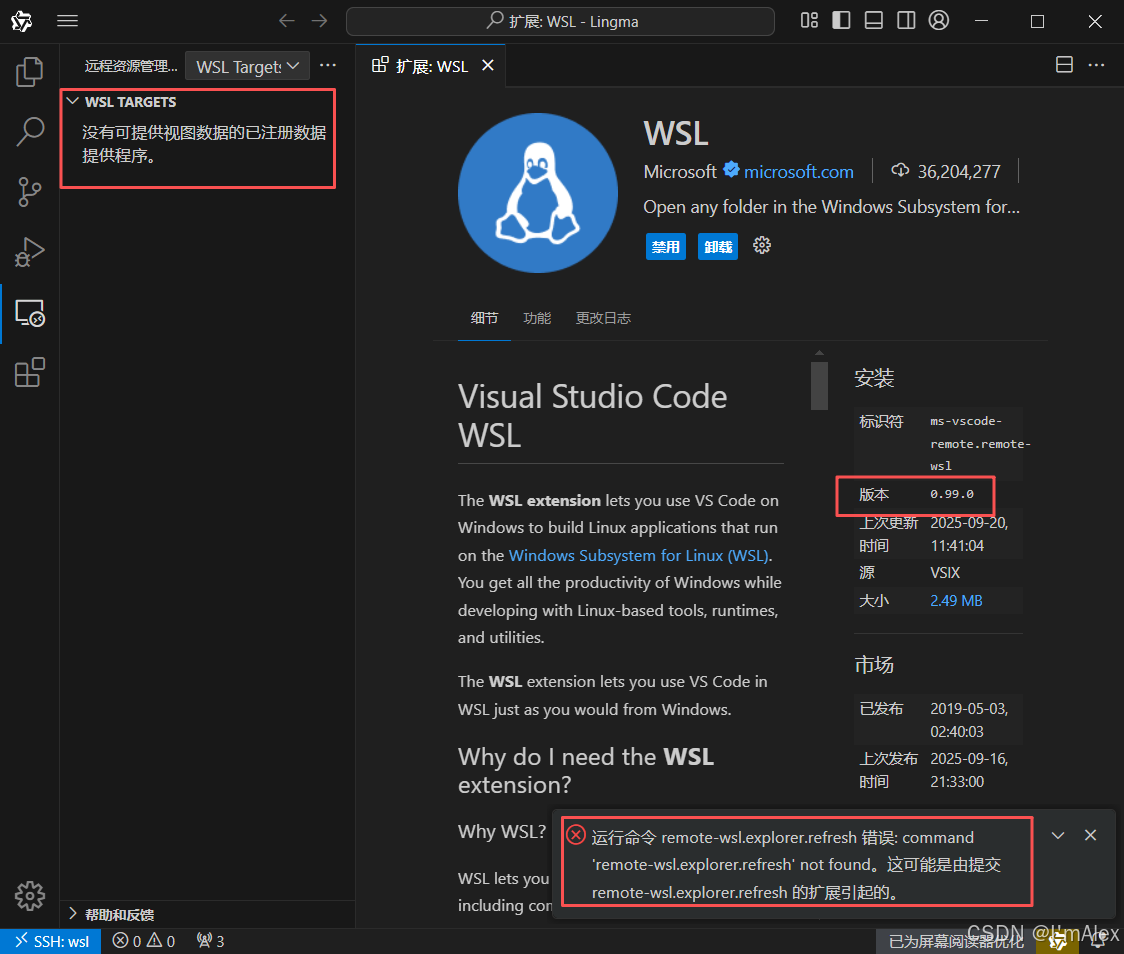Open the Extensions view icon

pyautogui.click(x=29, y=373)
